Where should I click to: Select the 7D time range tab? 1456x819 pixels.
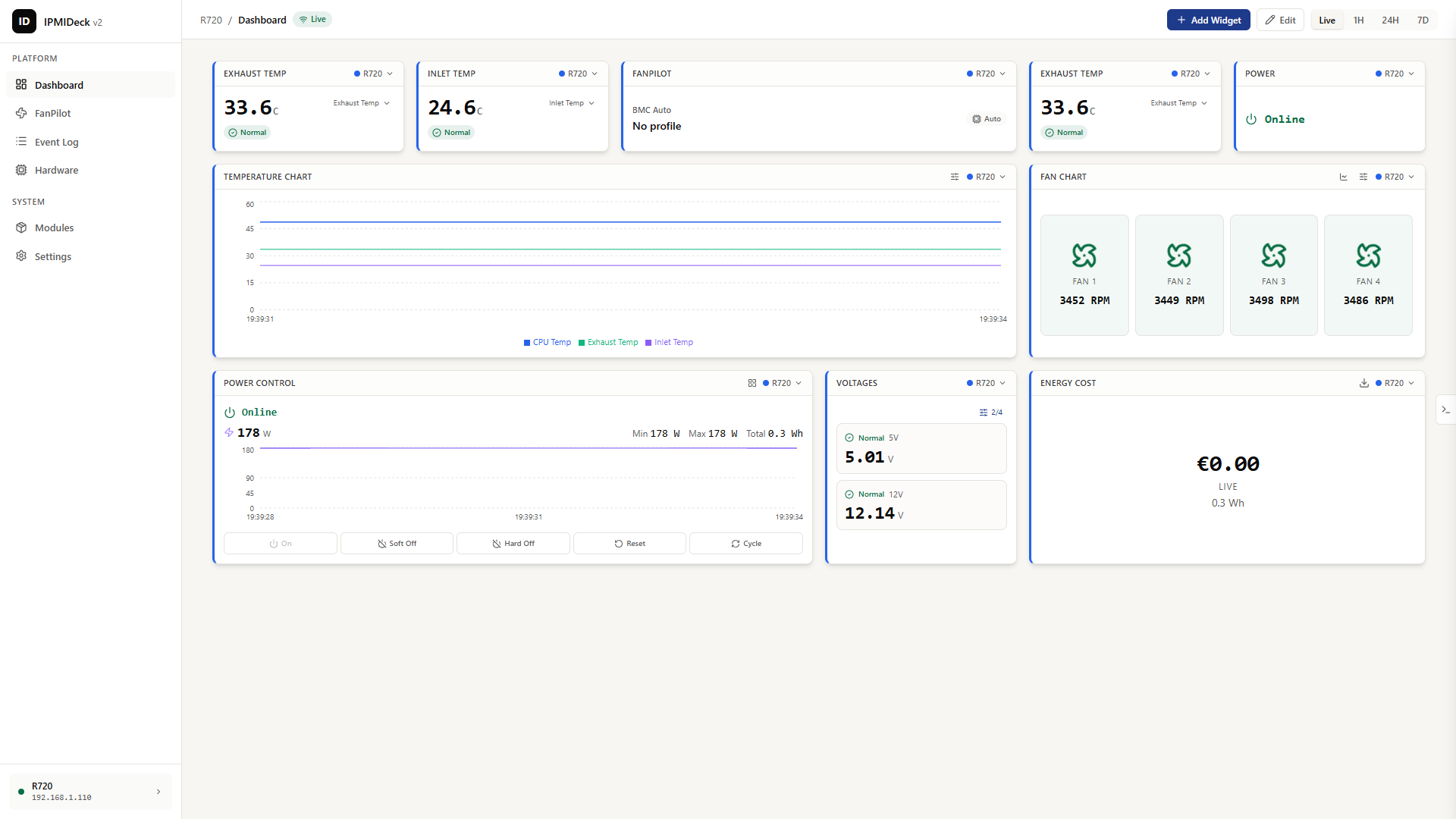point(1423,20)
